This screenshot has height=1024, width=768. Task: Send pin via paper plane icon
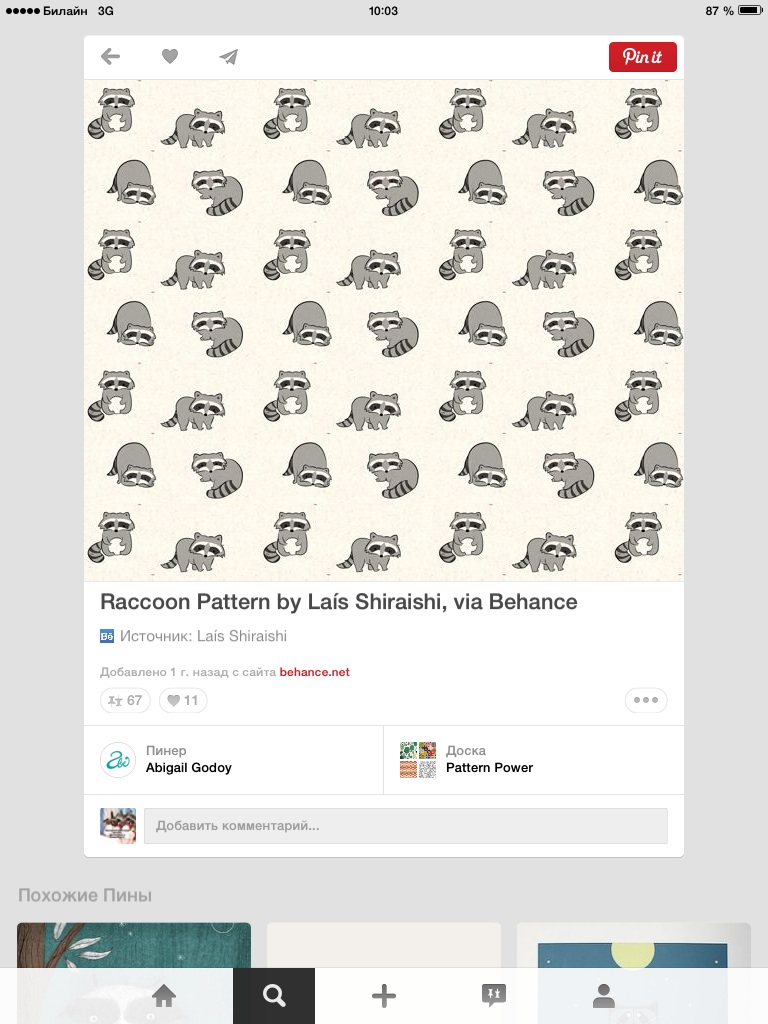coord(229,57)
